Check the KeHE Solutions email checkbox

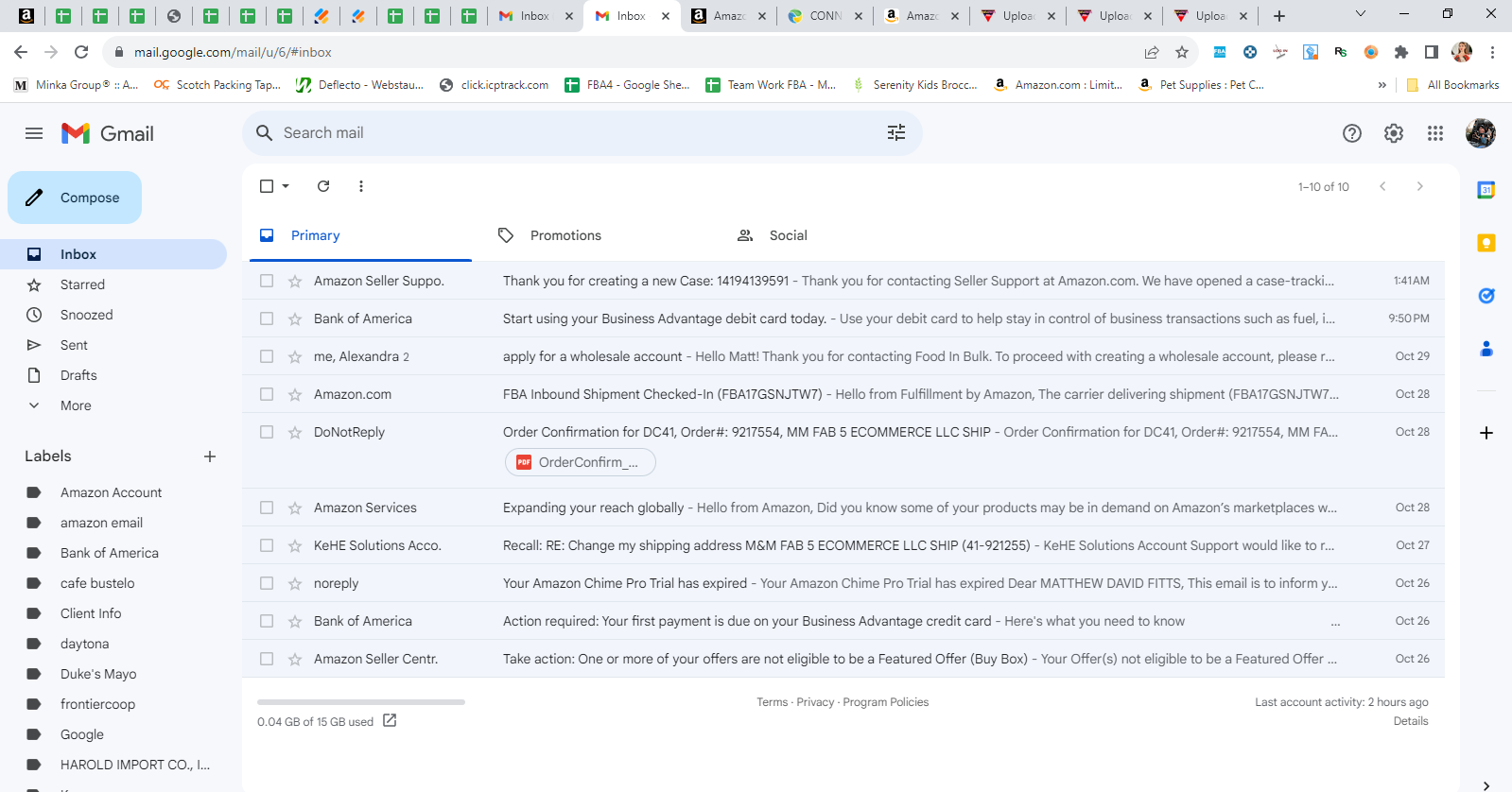267,545
